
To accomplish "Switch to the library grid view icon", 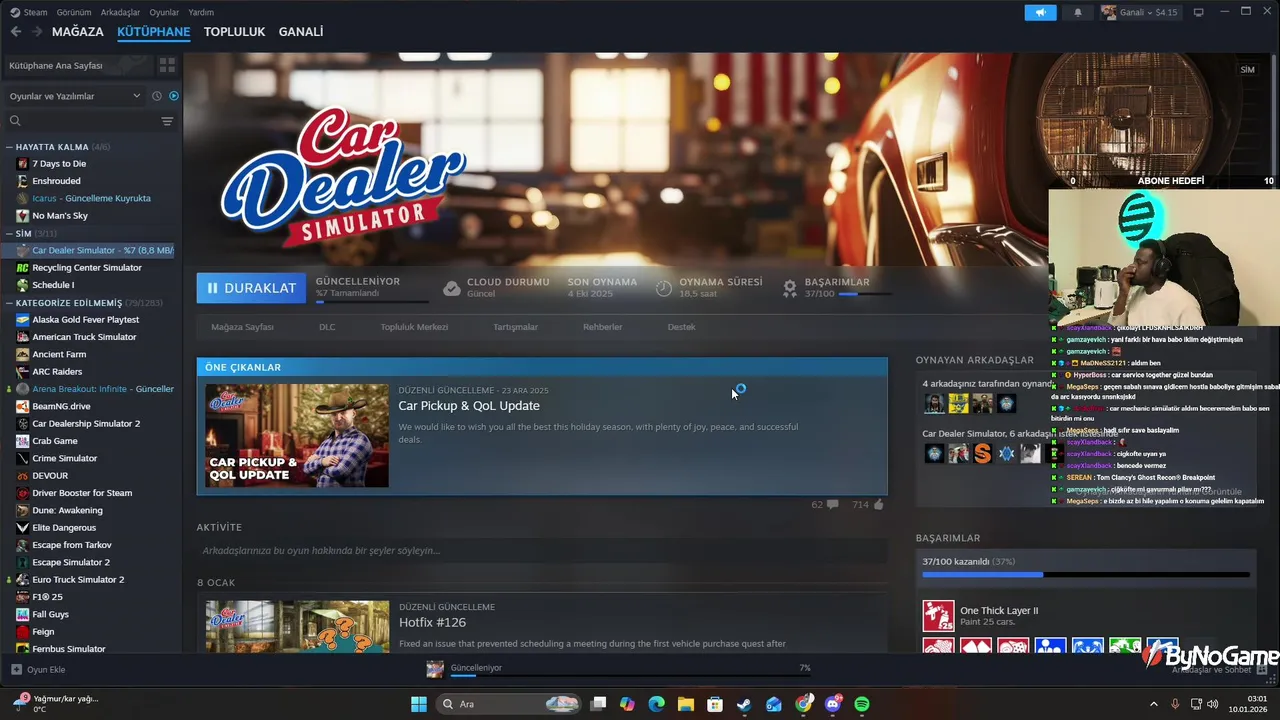I will pos(167,65).
